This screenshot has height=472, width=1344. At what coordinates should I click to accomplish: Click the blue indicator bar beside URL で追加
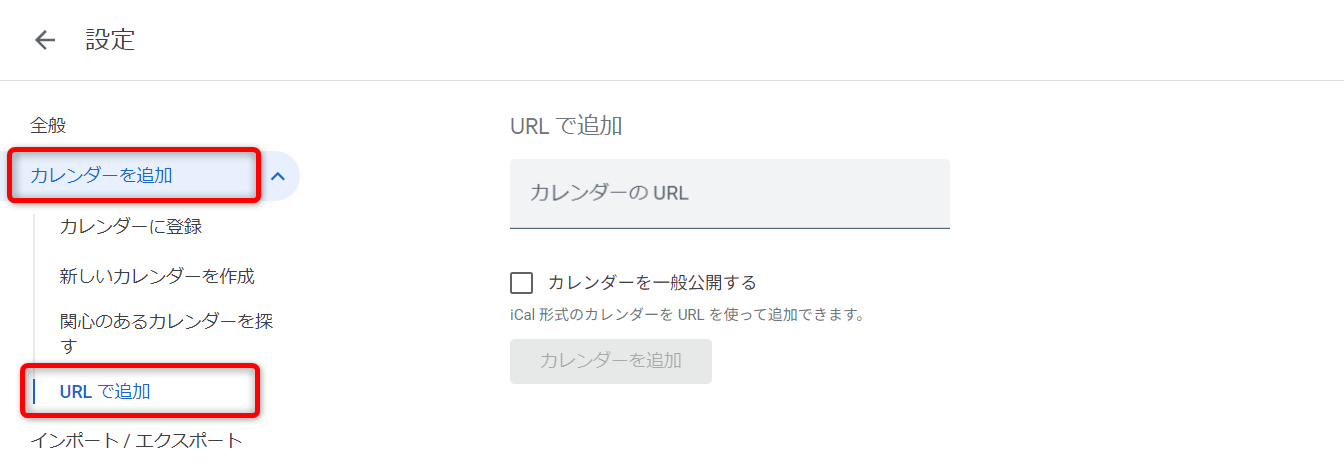(x=34, y=392)
